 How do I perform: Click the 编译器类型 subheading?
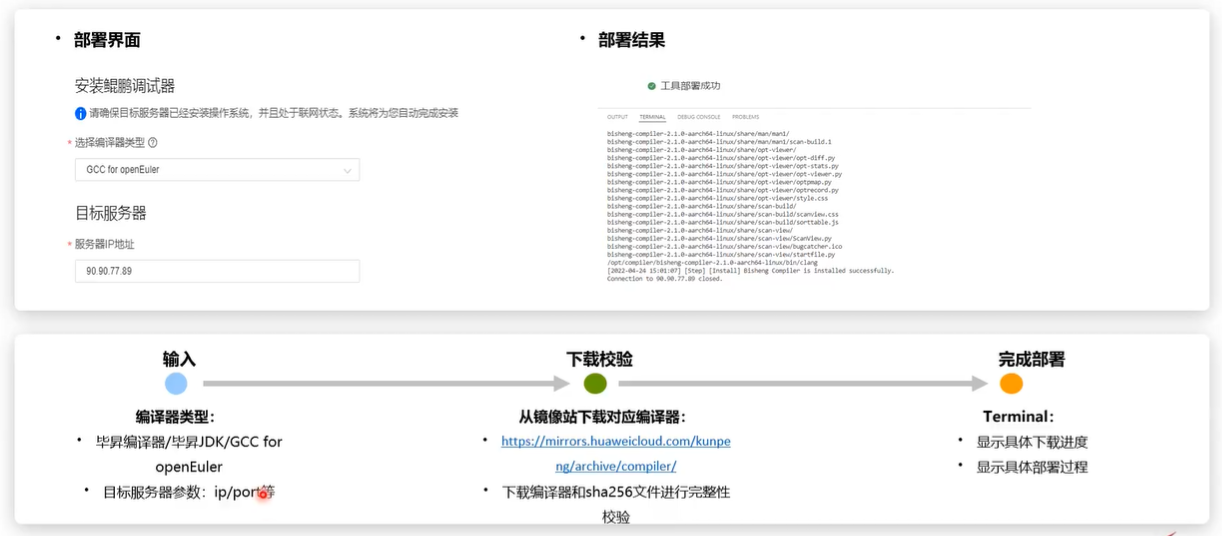click(x=176, y=417)
